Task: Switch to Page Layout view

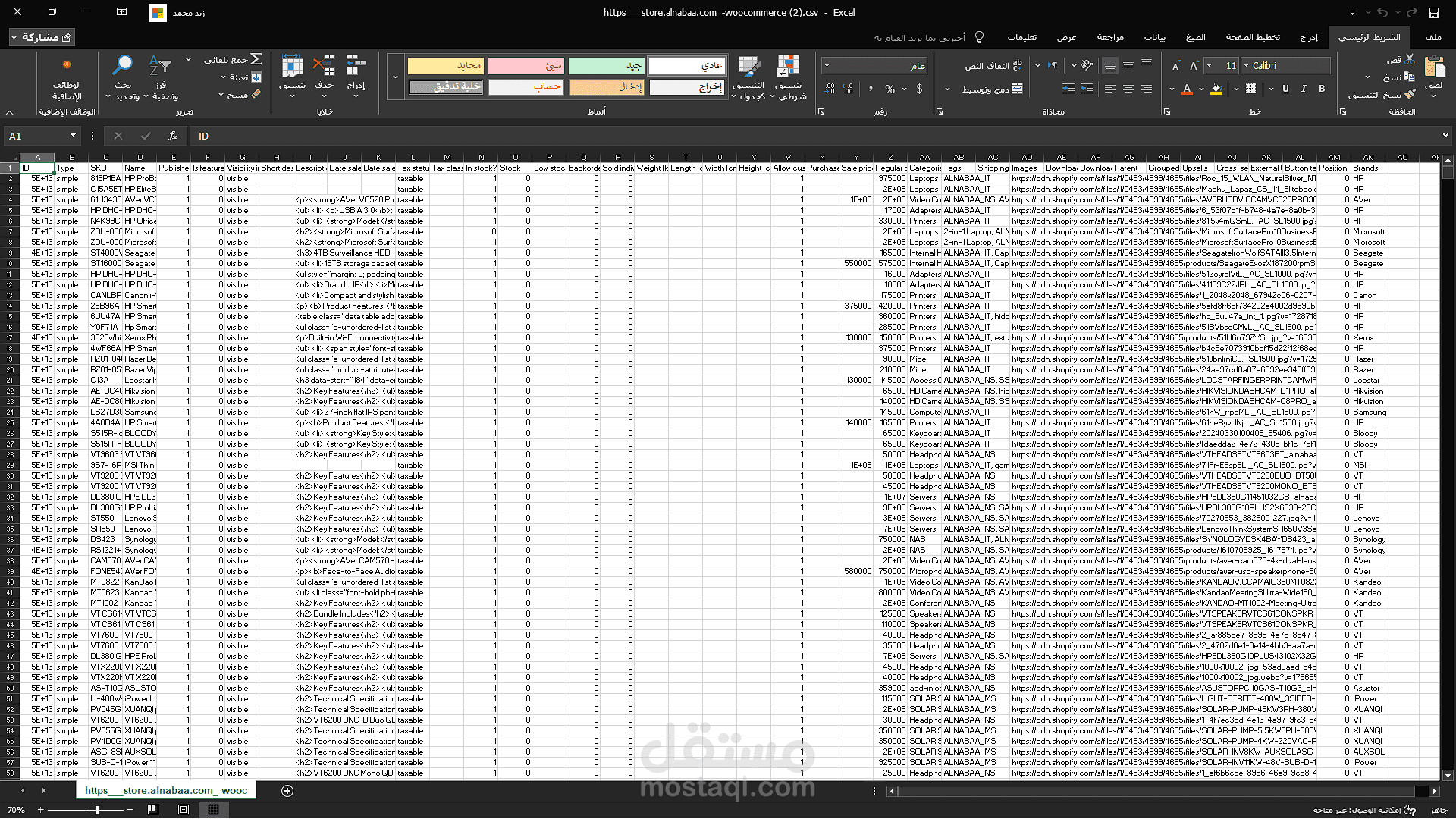Action: (184, 810)
